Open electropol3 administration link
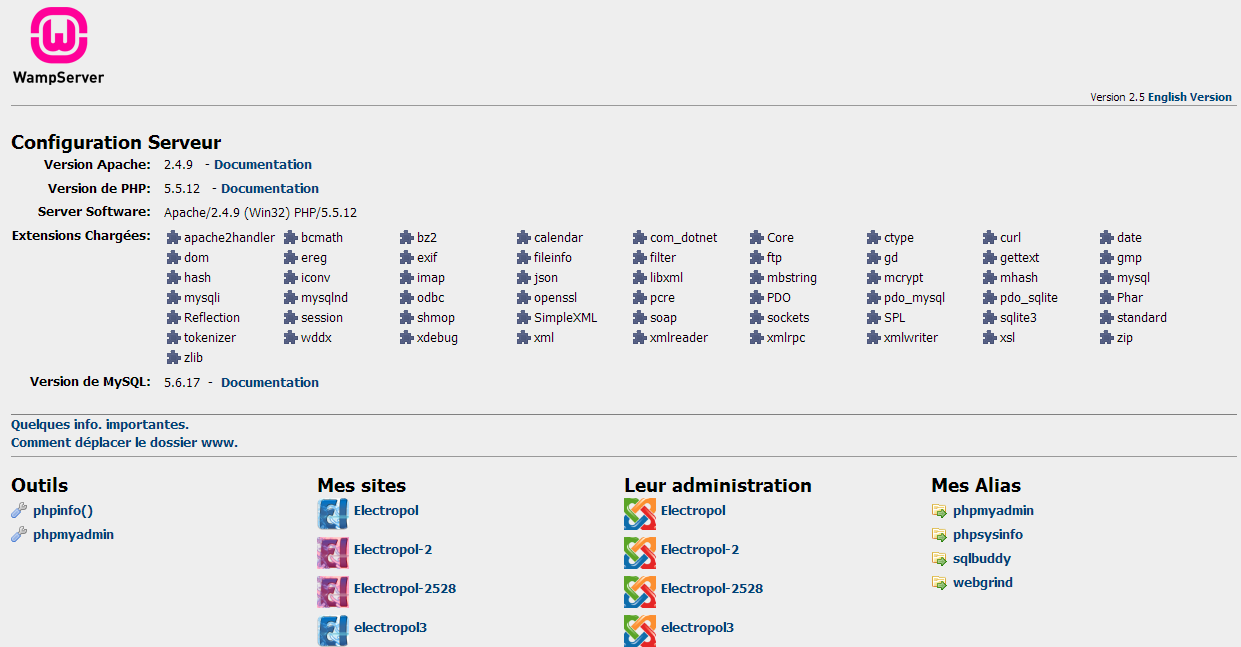1241x647 pixels. click(698, 628)
